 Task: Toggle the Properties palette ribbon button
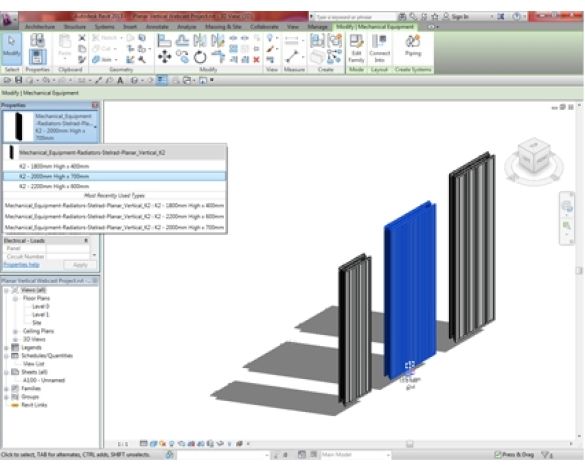37,57
